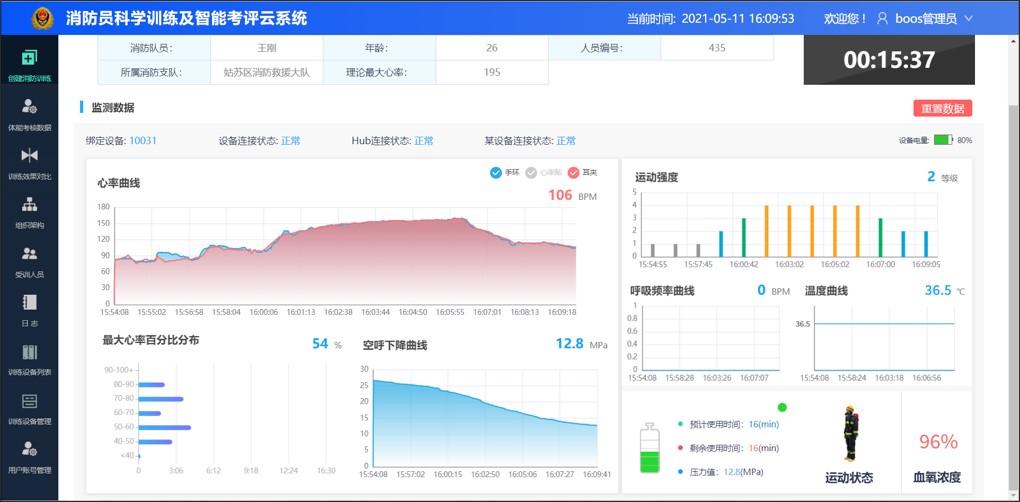Toggle the 手环 heart rate series
The height and width of the screenshot is (502, 1020).
496,173
